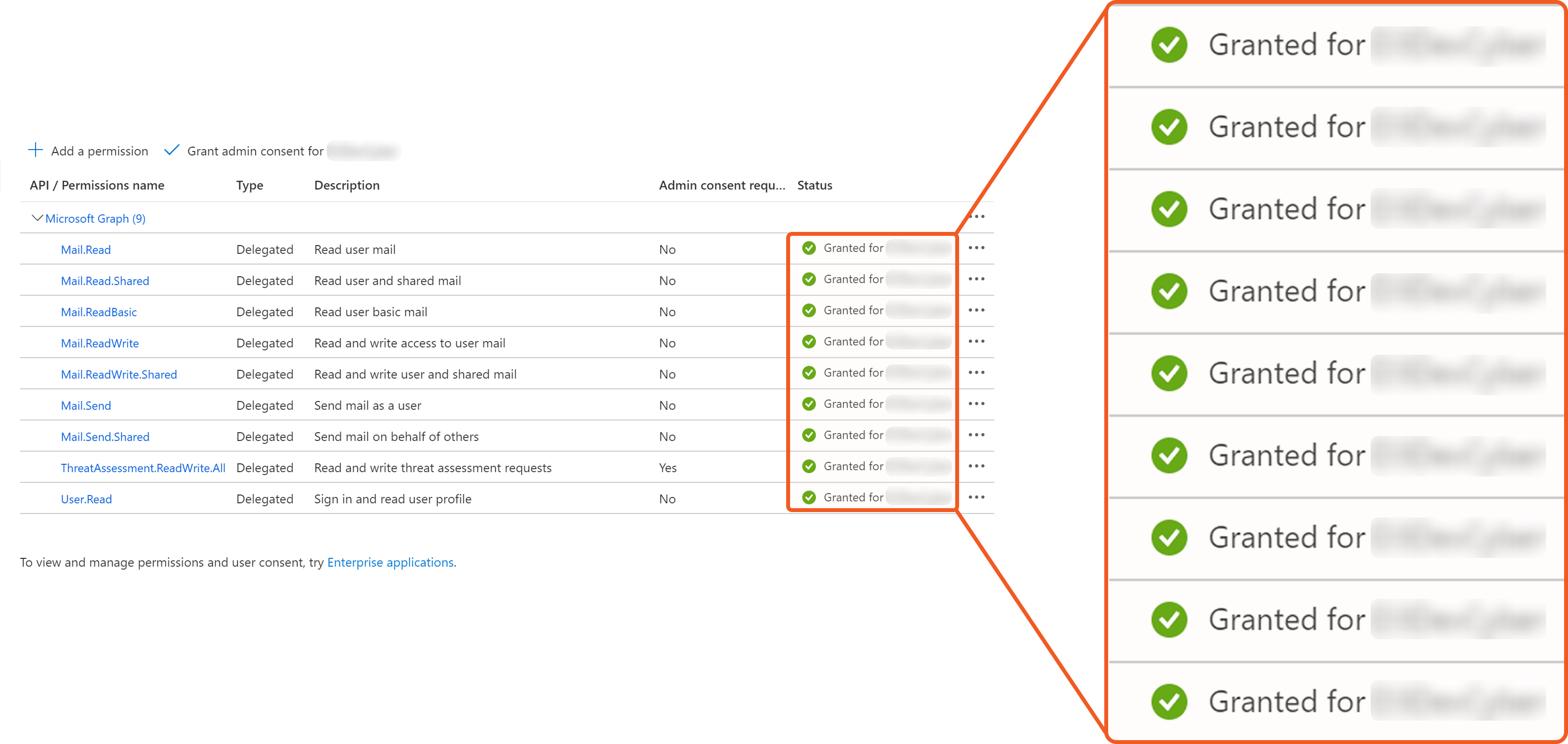
Task: Open the Mail.Read permission link
Action: [x=86, y=249]
